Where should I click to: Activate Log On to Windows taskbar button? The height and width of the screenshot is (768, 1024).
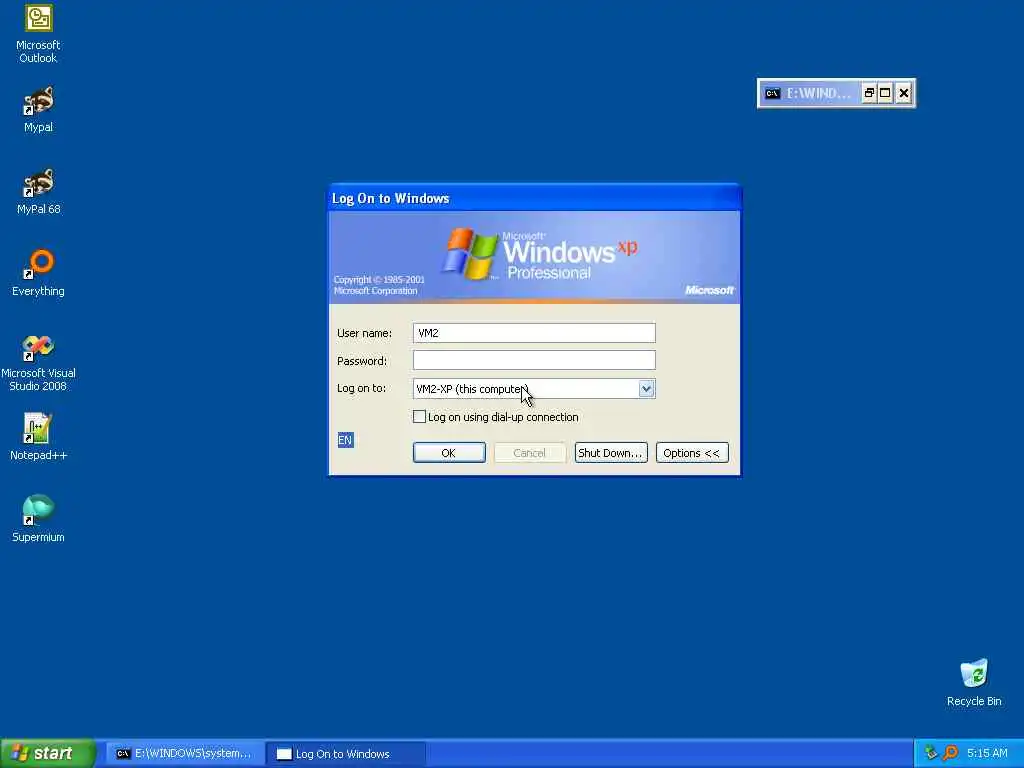point(345,754)
